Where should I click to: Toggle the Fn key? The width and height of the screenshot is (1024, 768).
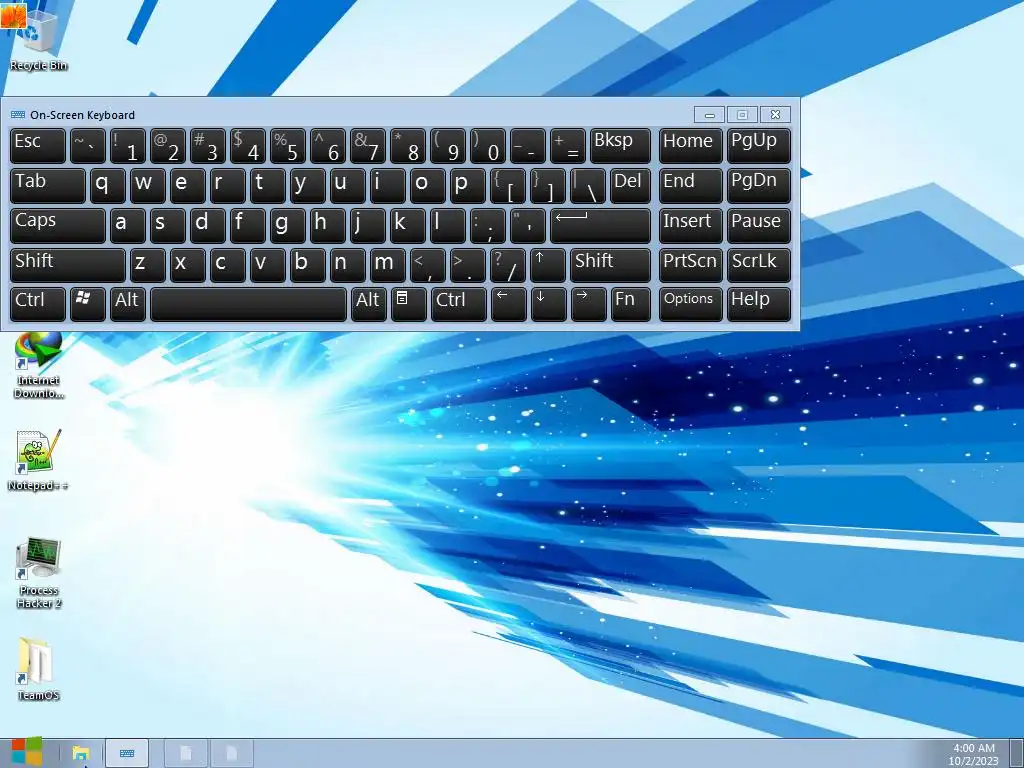[x=630, y=304]
